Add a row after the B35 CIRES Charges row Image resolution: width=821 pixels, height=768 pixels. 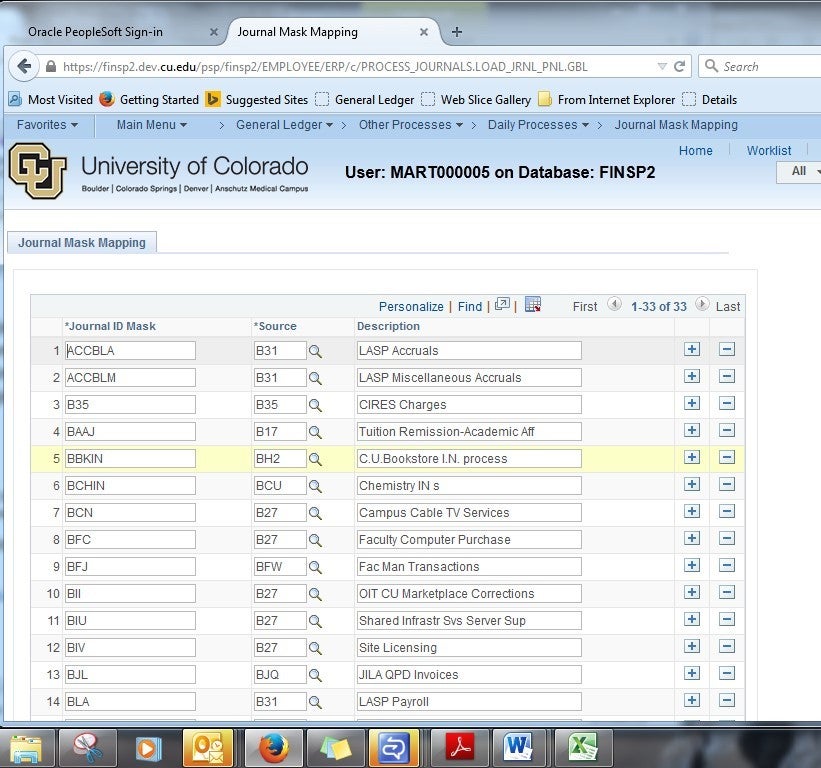coord(692,403)
